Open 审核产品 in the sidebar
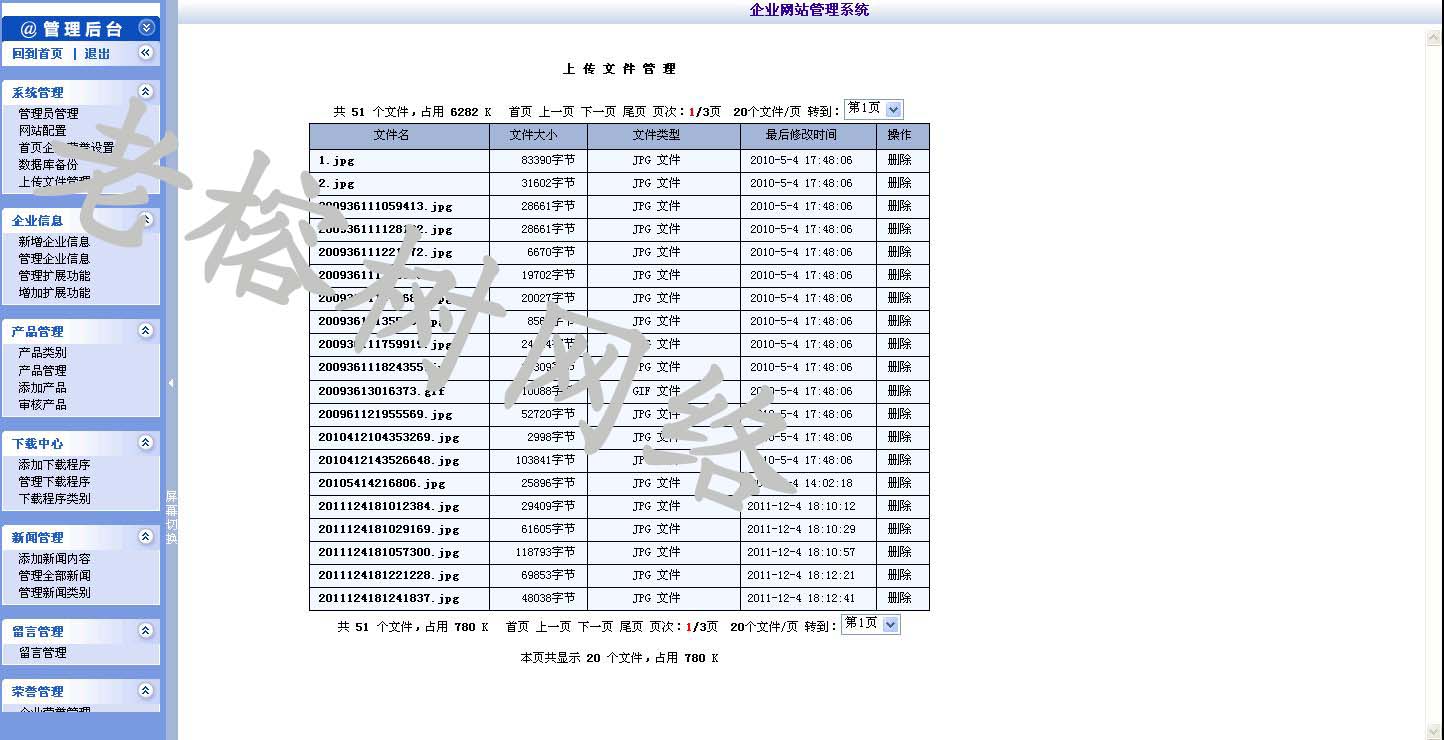The width and height of the screenshot is (1444, 740). [42, 405]
